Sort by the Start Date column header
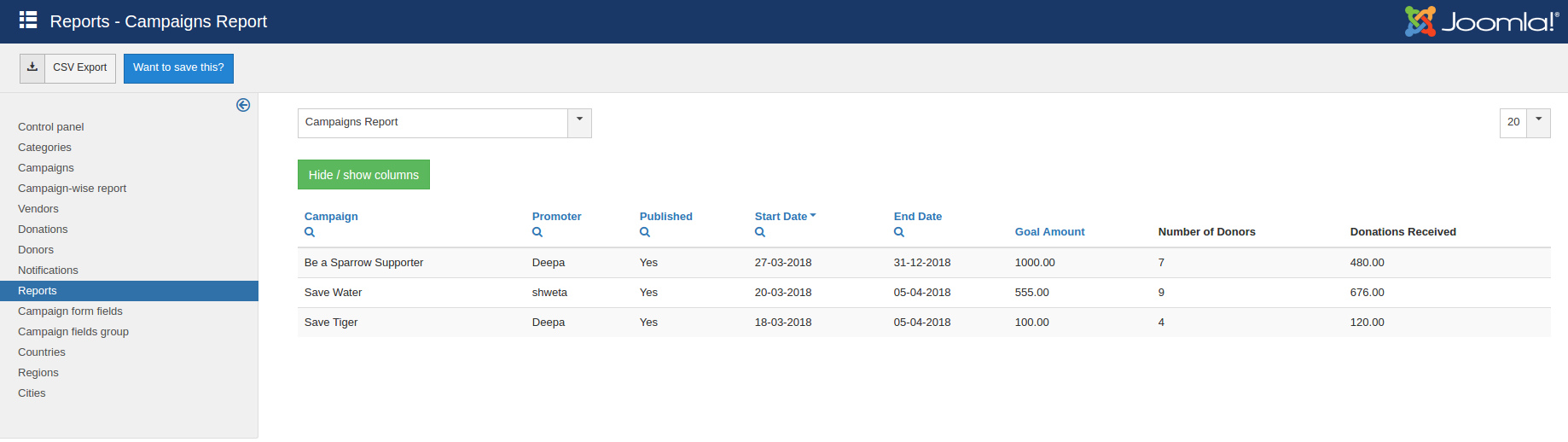The image size is (1568, 442). [781, 217]
